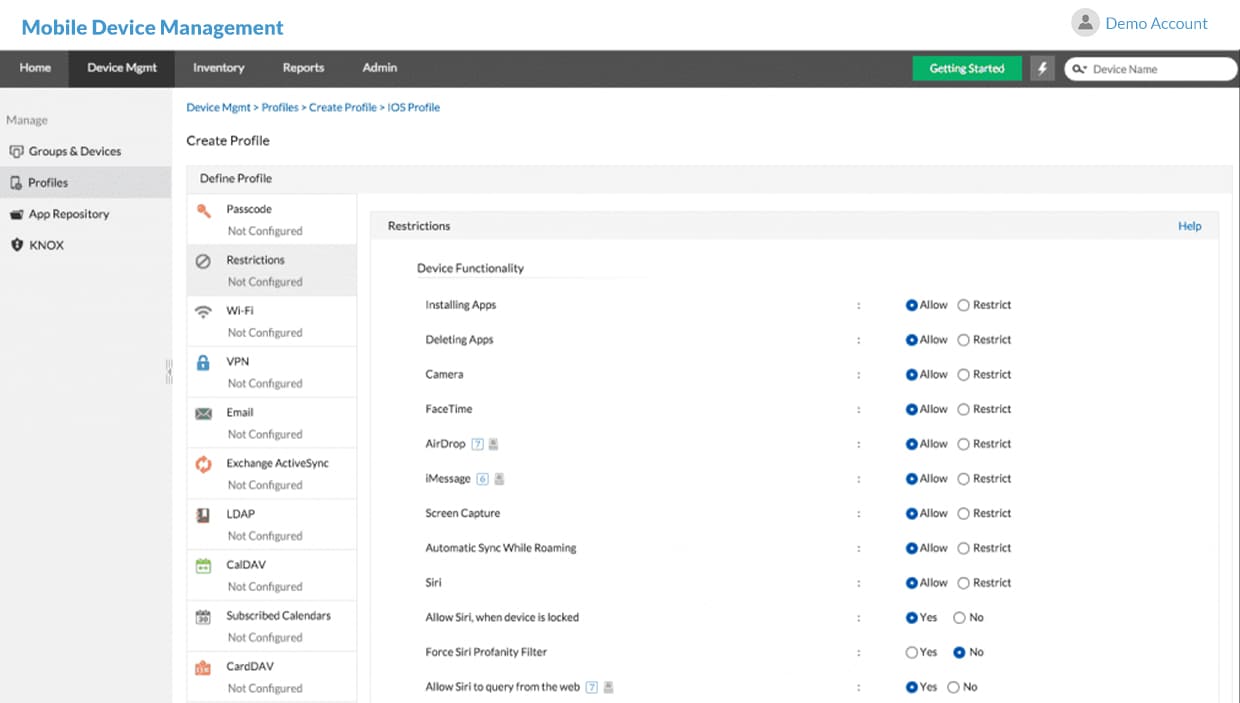Click the Restrictions prohibition icon

pos(203,261)
